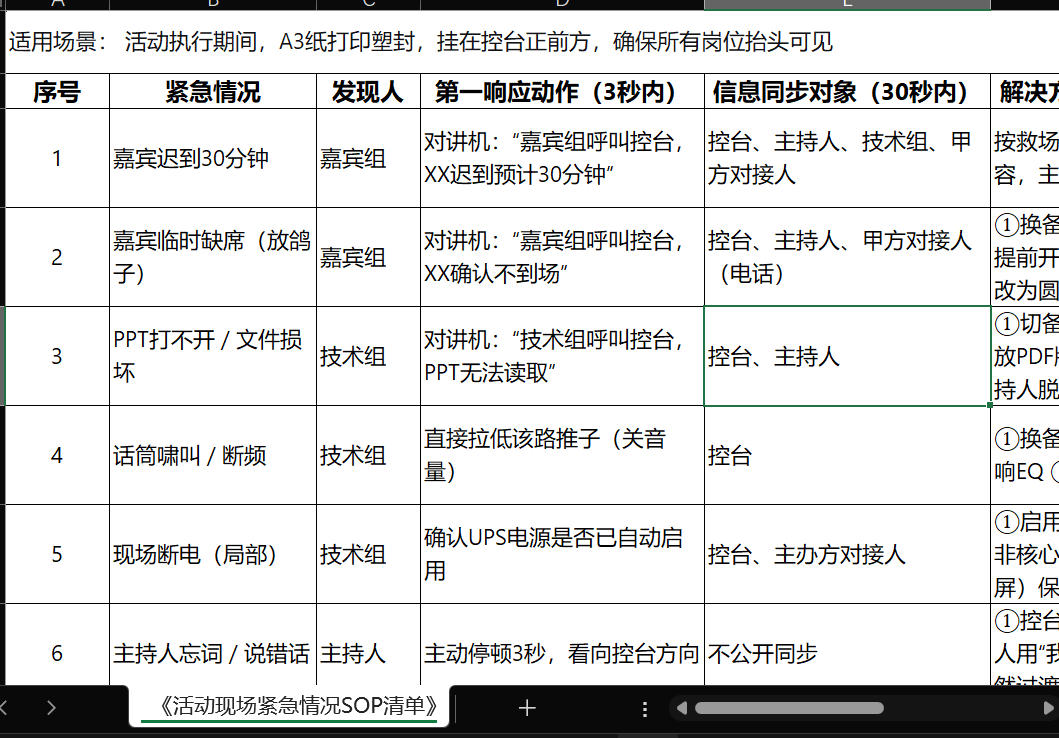The height and width of the screenshot is (738, 1059).
Task: Select sequence number cell 5
Action: click(57, 554)
